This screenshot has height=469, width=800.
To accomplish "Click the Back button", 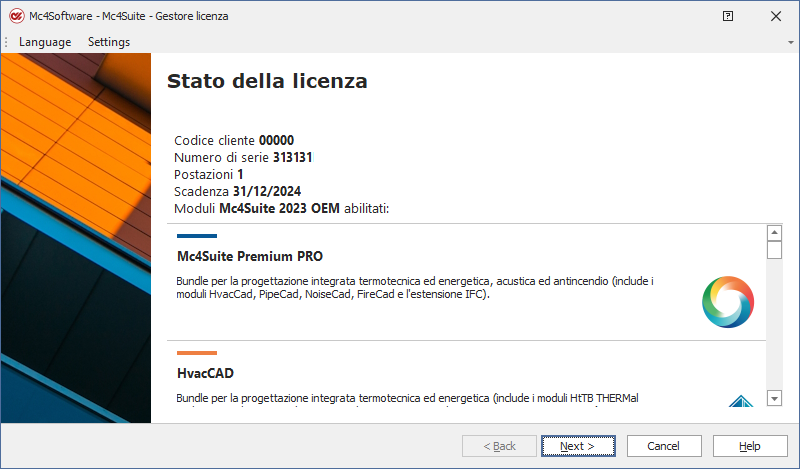I will 499,446.
